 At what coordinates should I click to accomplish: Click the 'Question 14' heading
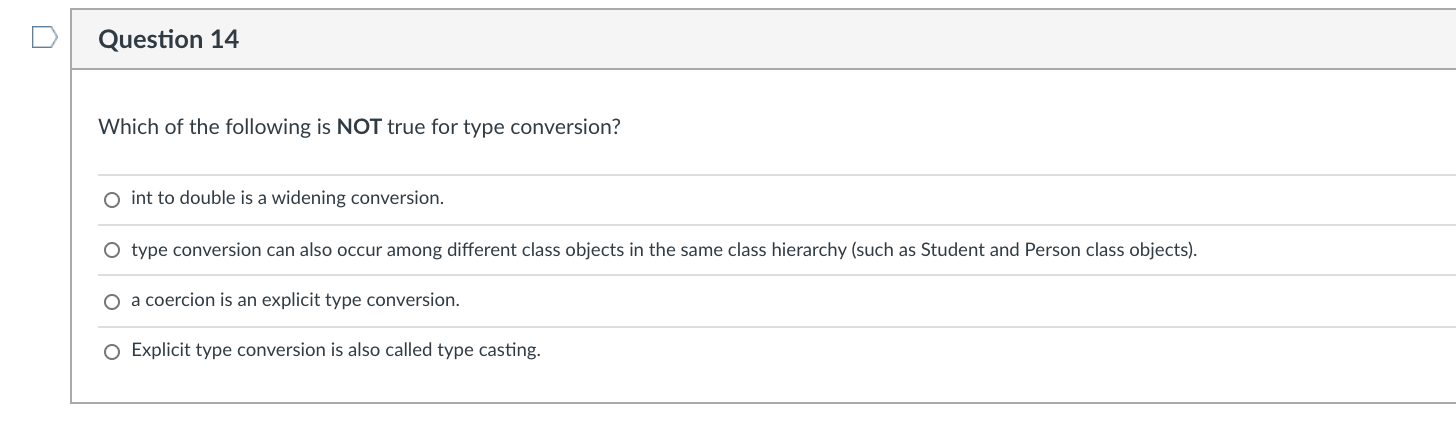pyautogui.click(x=169, y=40)
